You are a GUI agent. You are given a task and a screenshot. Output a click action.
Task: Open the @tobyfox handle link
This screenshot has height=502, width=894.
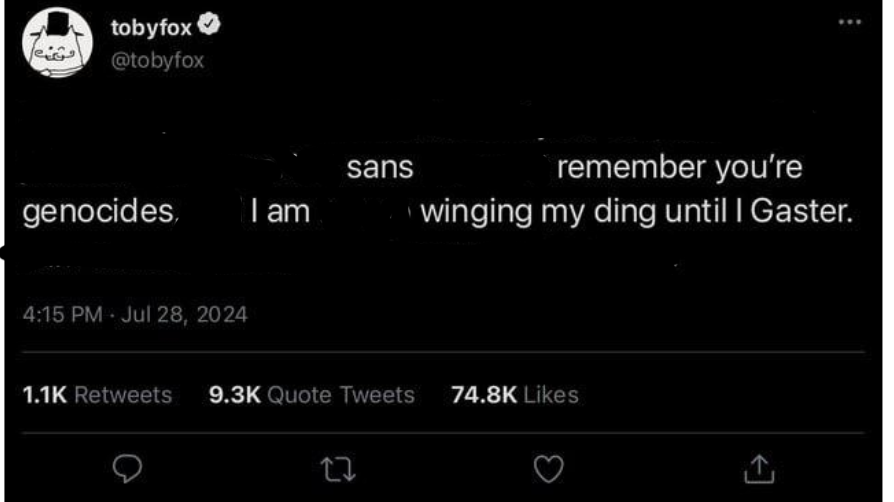tap(156, 60)
